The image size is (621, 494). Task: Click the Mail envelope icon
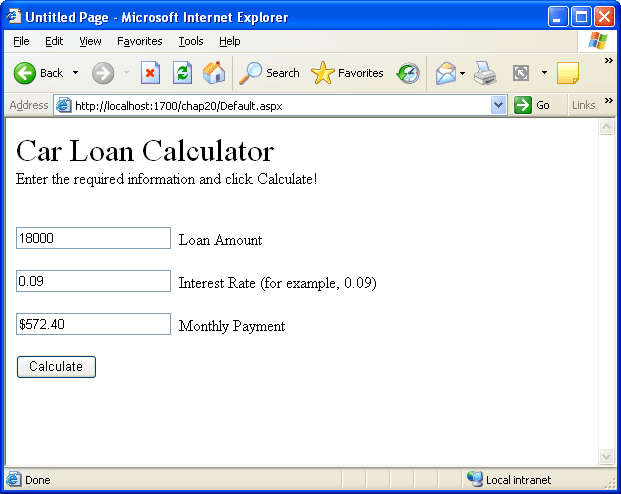coord(445,73)
